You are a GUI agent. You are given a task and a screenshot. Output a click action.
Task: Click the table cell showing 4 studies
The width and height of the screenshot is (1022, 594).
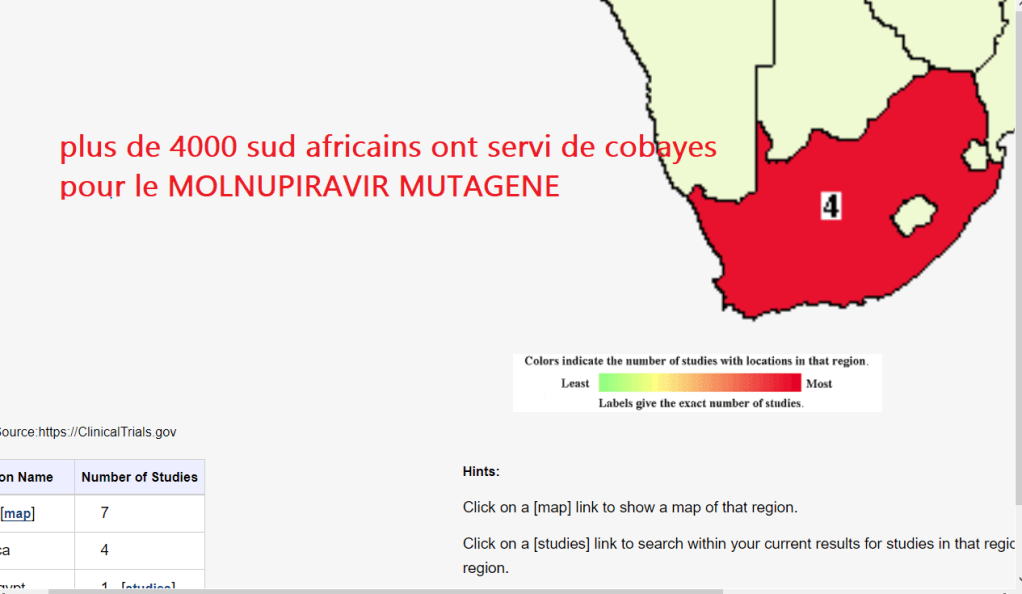[x=104, y=550]
